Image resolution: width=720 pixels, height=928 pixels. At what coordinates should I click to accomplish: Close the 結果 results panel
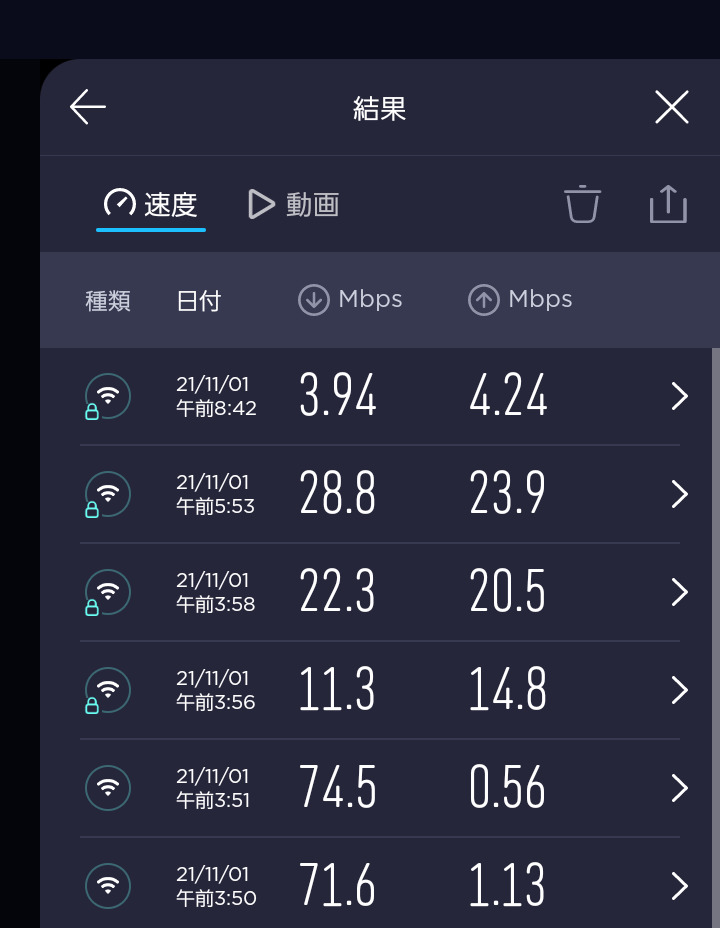pyautogui.click(x=671, y=107)
